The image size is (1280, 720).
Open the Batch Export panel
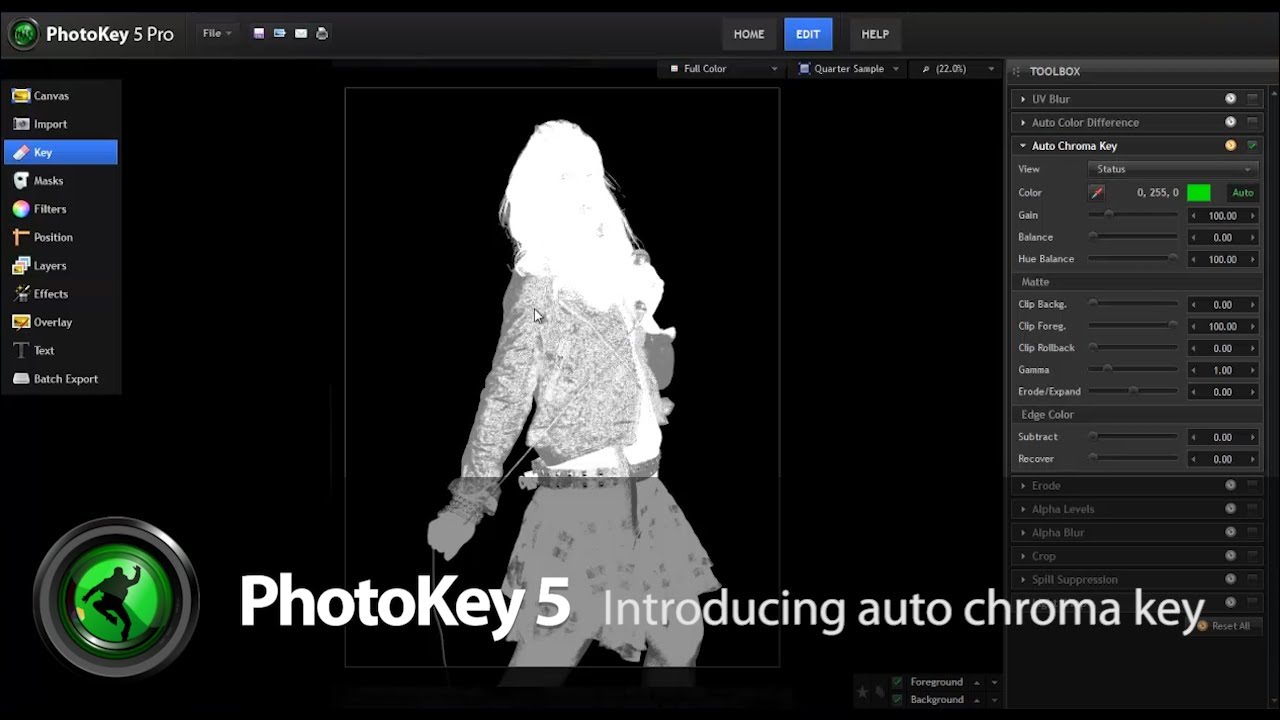[61, 379]
